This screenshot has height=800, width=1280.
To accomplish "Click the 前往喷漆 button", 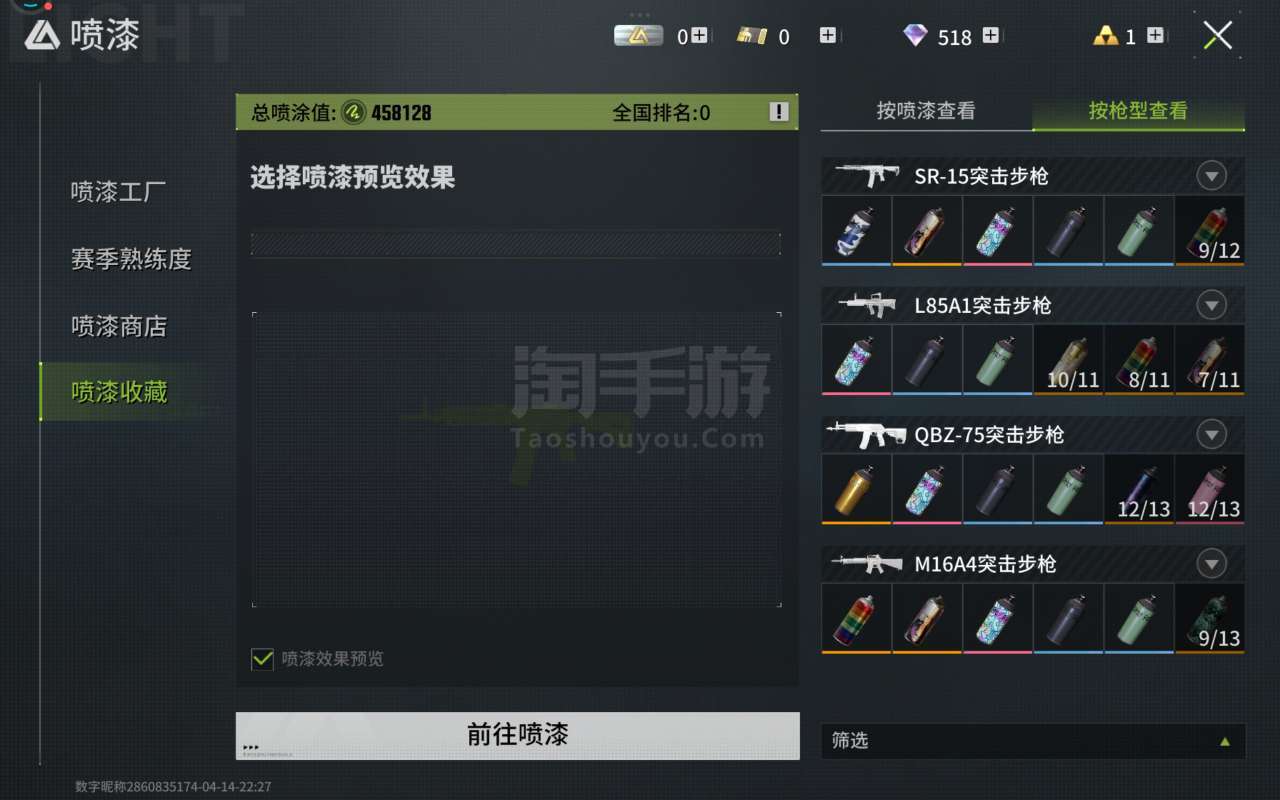I will (x=518, y=735).
